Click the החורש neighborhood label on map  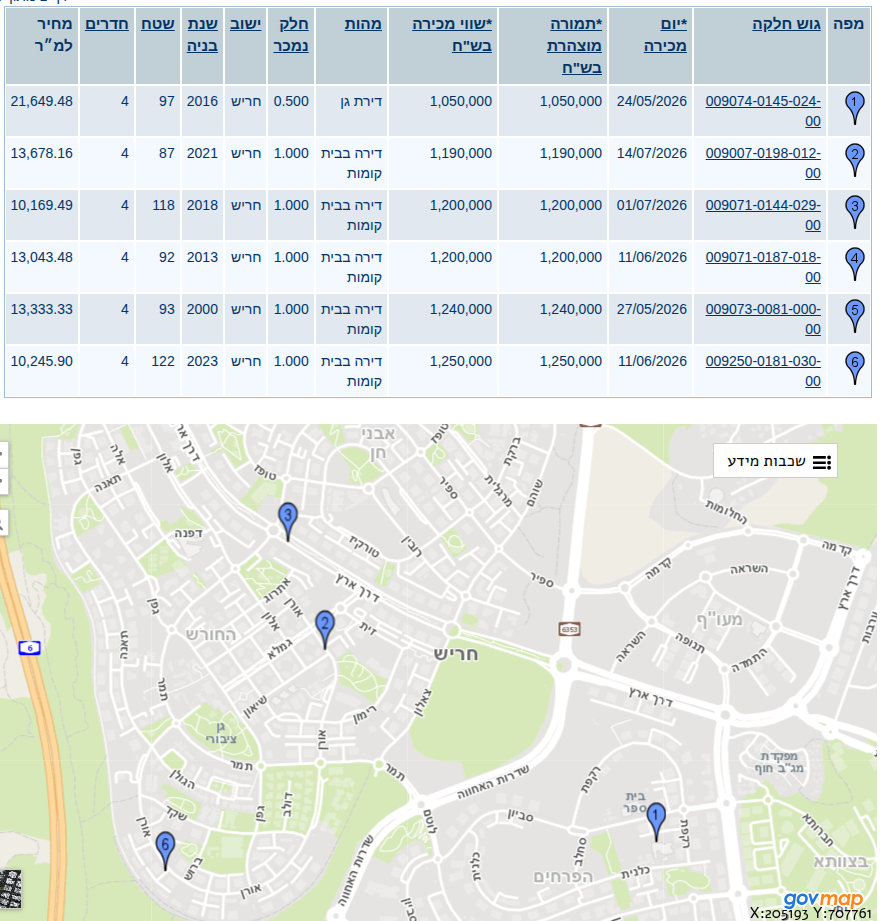tap(211, 634)
